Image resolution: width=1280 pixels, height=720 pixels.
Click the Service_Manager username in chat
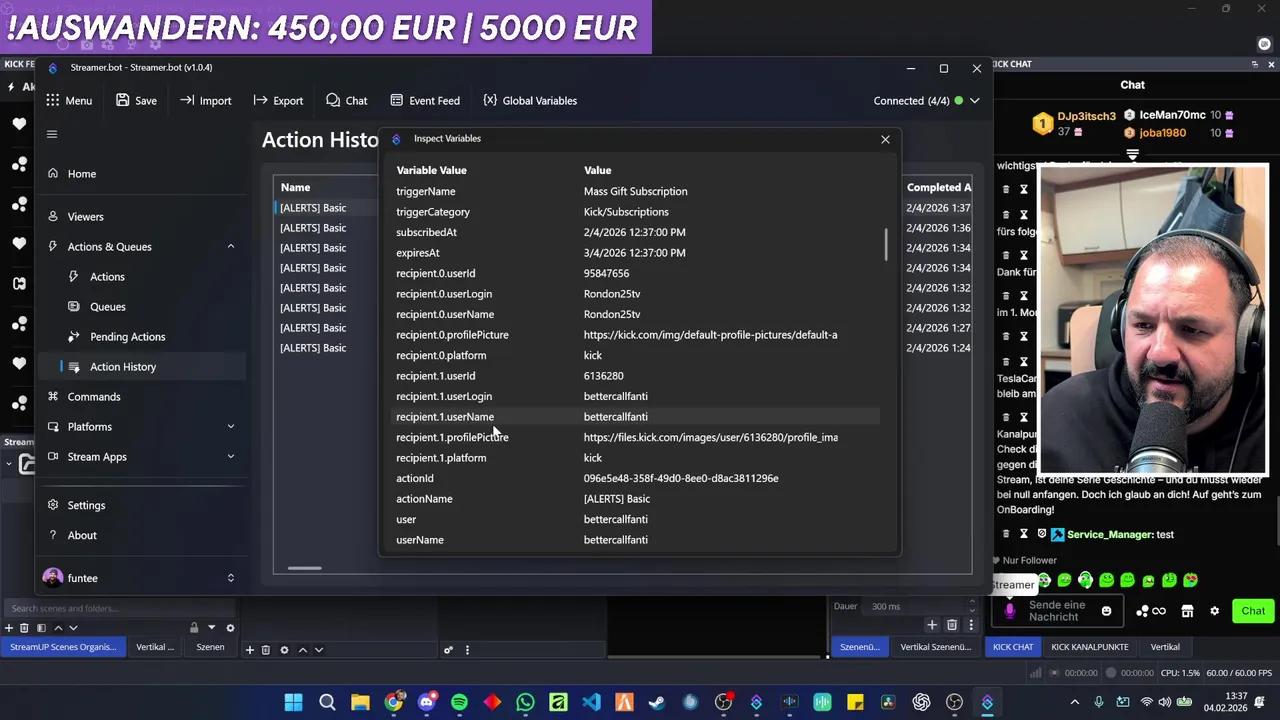(1109, 535)
